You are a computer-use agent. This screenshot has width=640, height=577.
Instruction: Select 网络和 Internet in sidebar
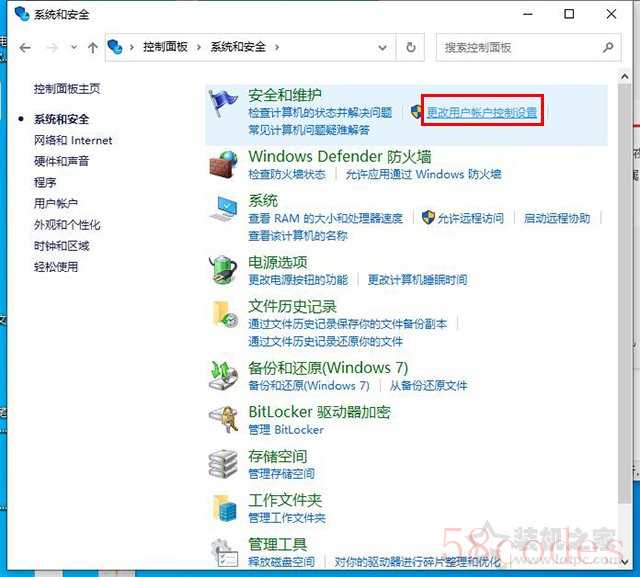click(73, 140)
